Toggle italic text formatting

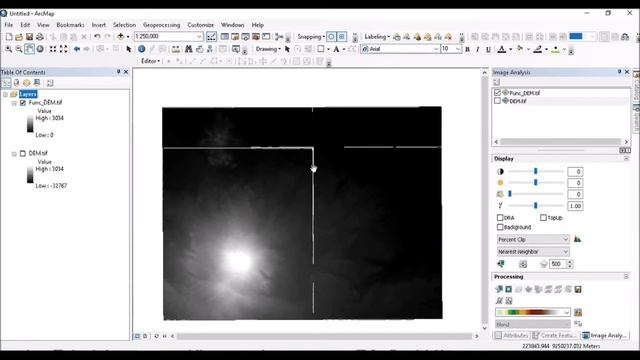coord(478,49)
